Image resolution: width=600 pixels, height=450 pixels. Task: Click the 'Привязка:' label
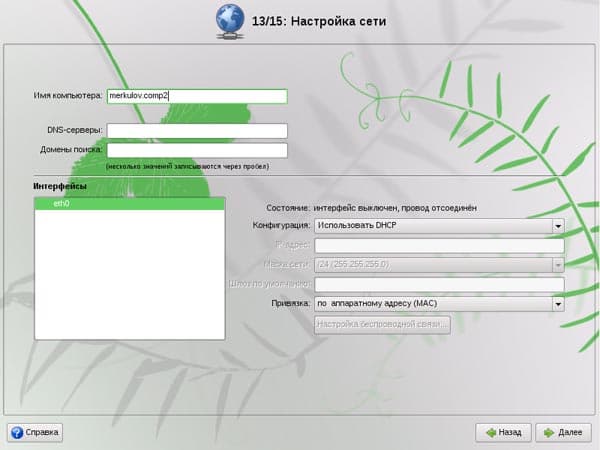[x=291, y=303]
